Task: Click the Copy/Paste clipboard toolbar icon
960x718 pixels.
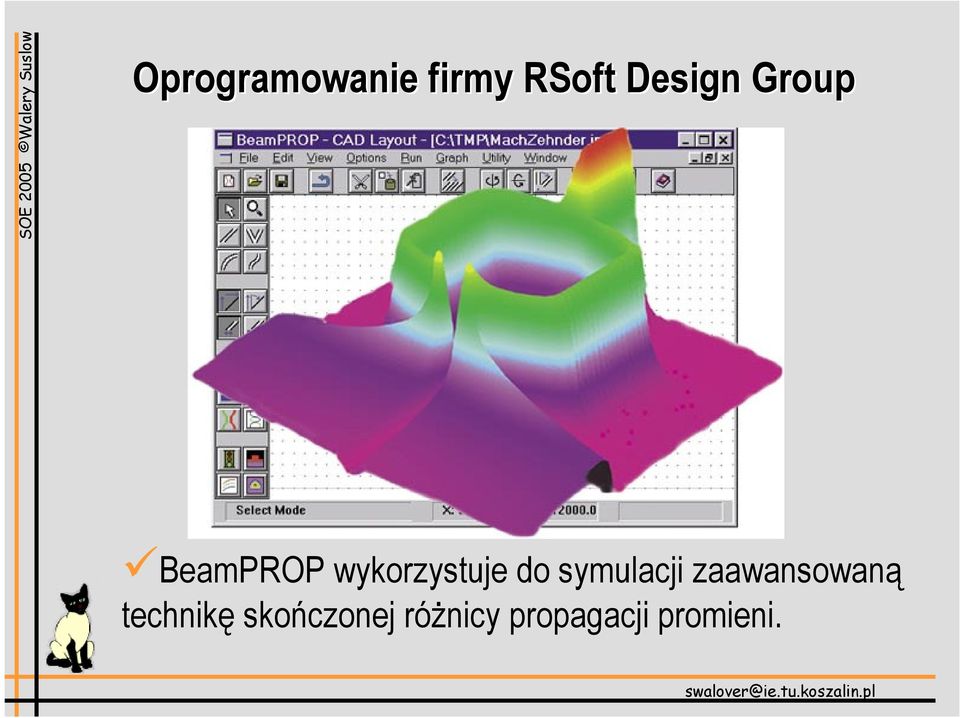Action: [386, 181]
